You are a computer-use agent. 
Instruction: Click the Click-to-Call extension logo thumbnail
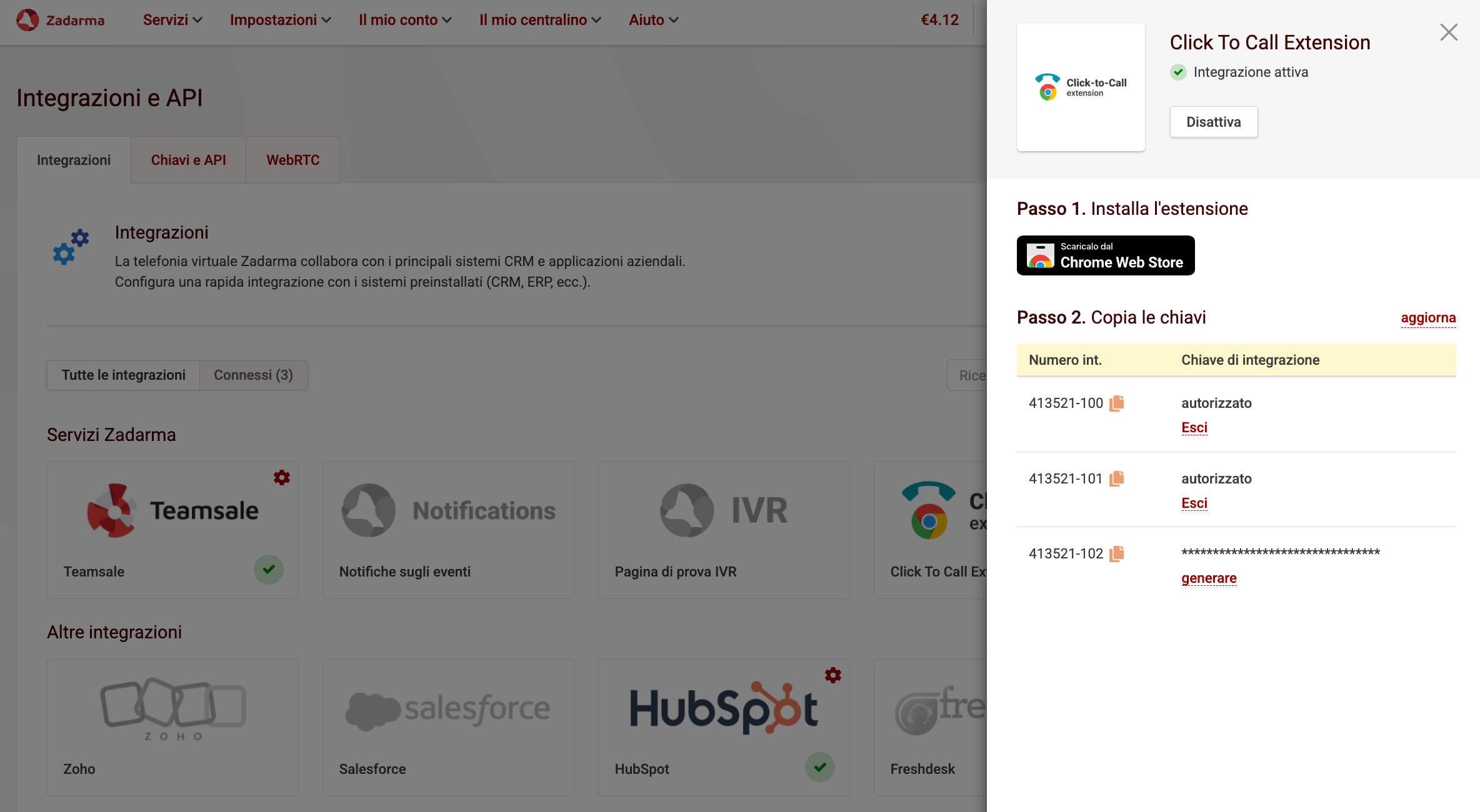coord(1081,87)
